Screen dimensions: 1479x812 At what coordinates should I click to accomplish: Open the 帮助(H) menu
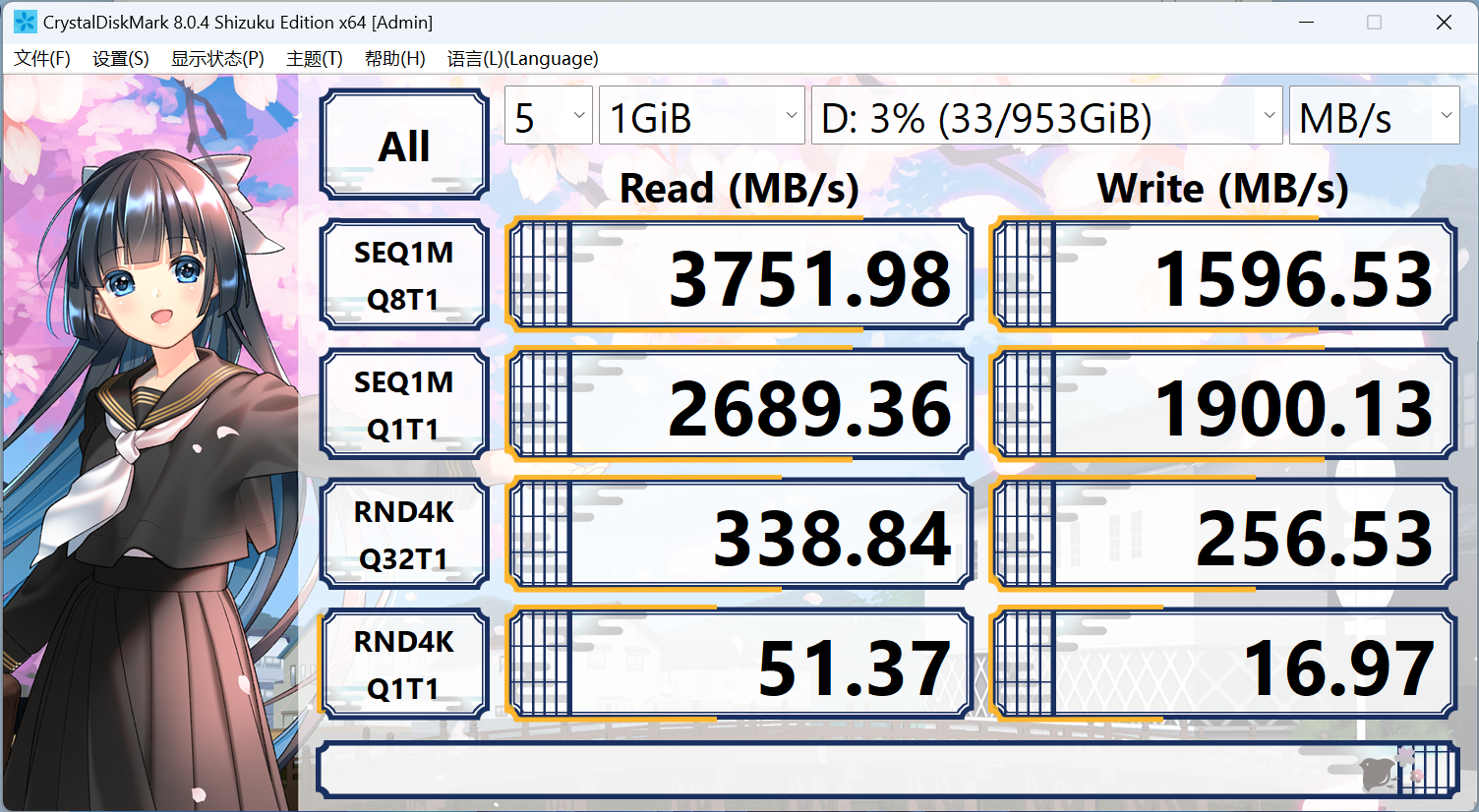pos(395,59)
